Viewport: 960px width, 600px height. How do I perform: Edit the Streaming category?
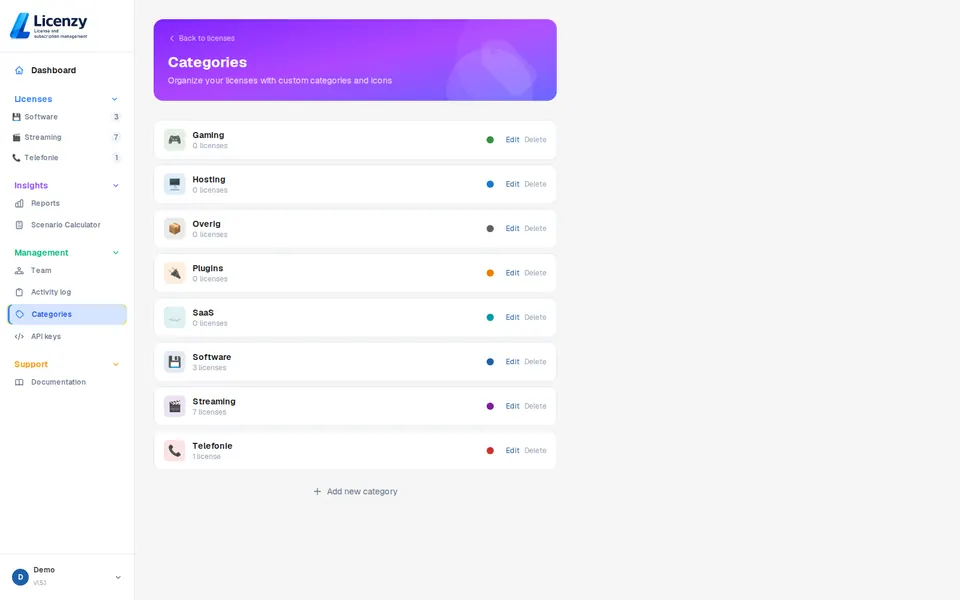[512, 406]
